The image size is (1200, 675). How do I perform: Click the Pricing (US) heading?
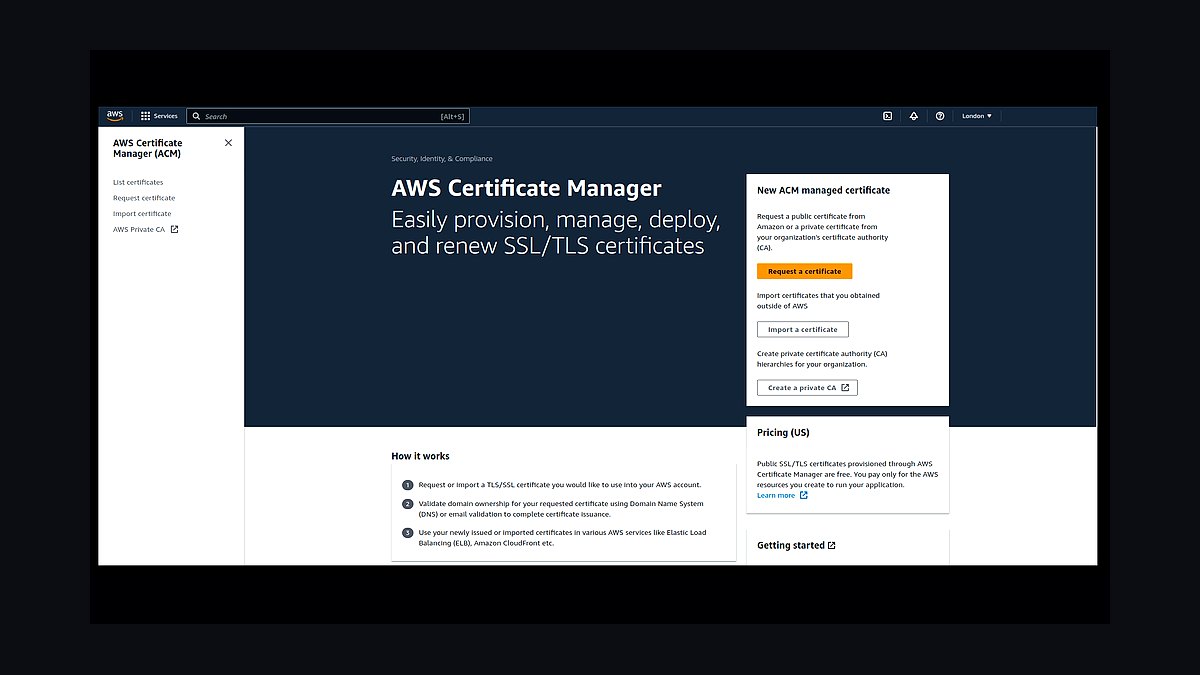click(x=783, y=433)
